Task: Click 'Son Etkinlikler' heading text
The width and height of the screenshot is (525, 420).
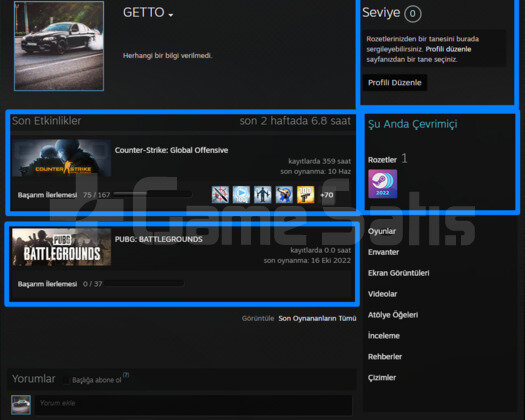Action: (x=47, y=121)
